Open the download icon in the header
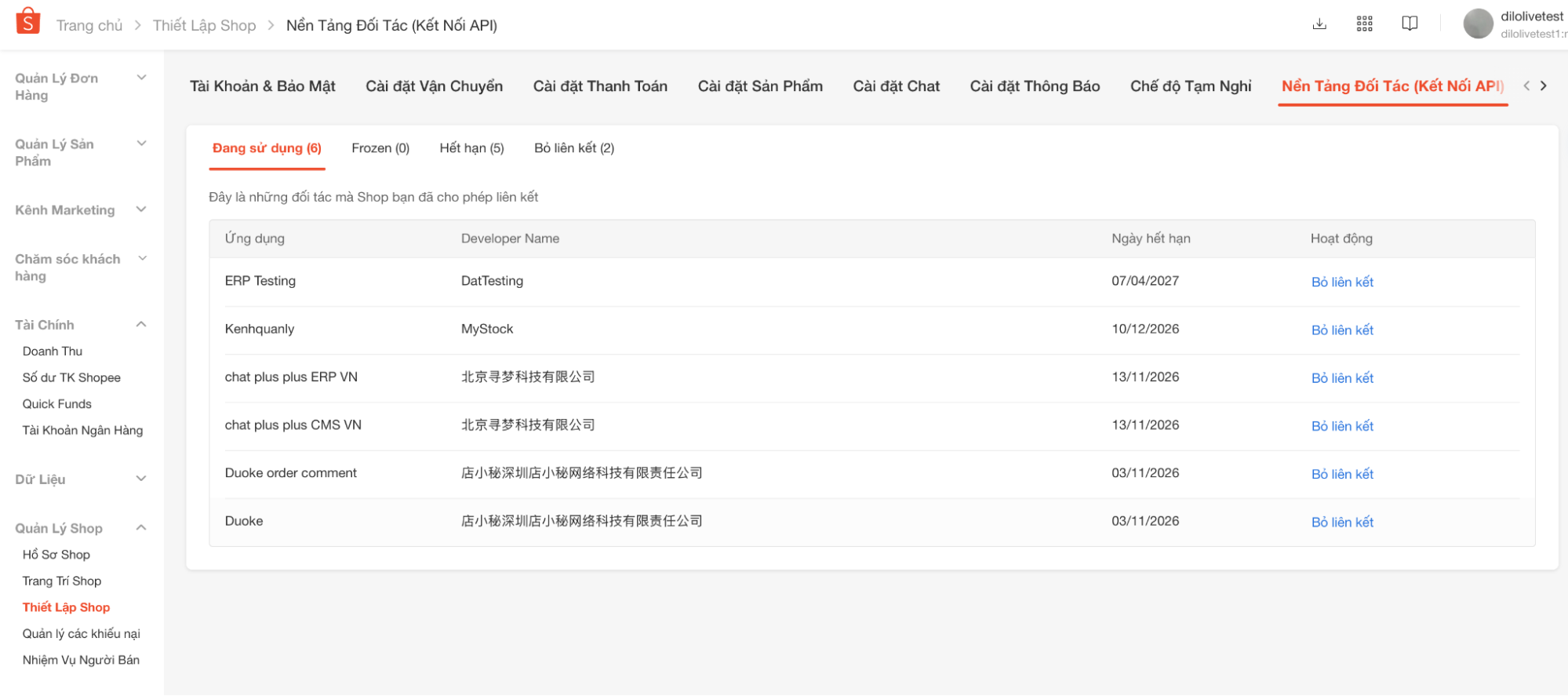Image resolution: width=1568 pixels, height=696 pixels. pos(1319,24)
